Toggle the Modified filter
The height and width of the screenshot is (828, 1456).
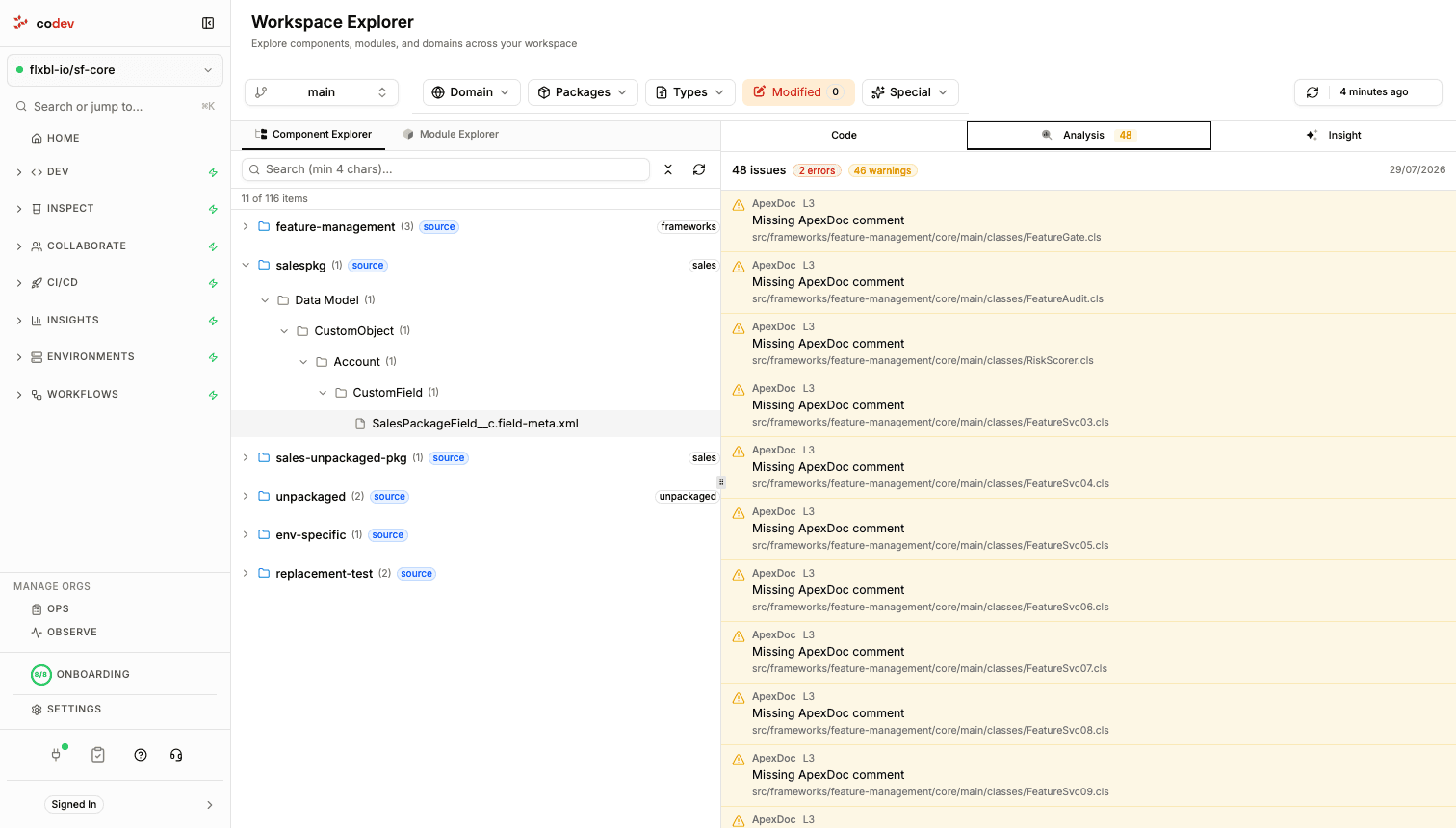pyautogui.click(x=798, y=92)
